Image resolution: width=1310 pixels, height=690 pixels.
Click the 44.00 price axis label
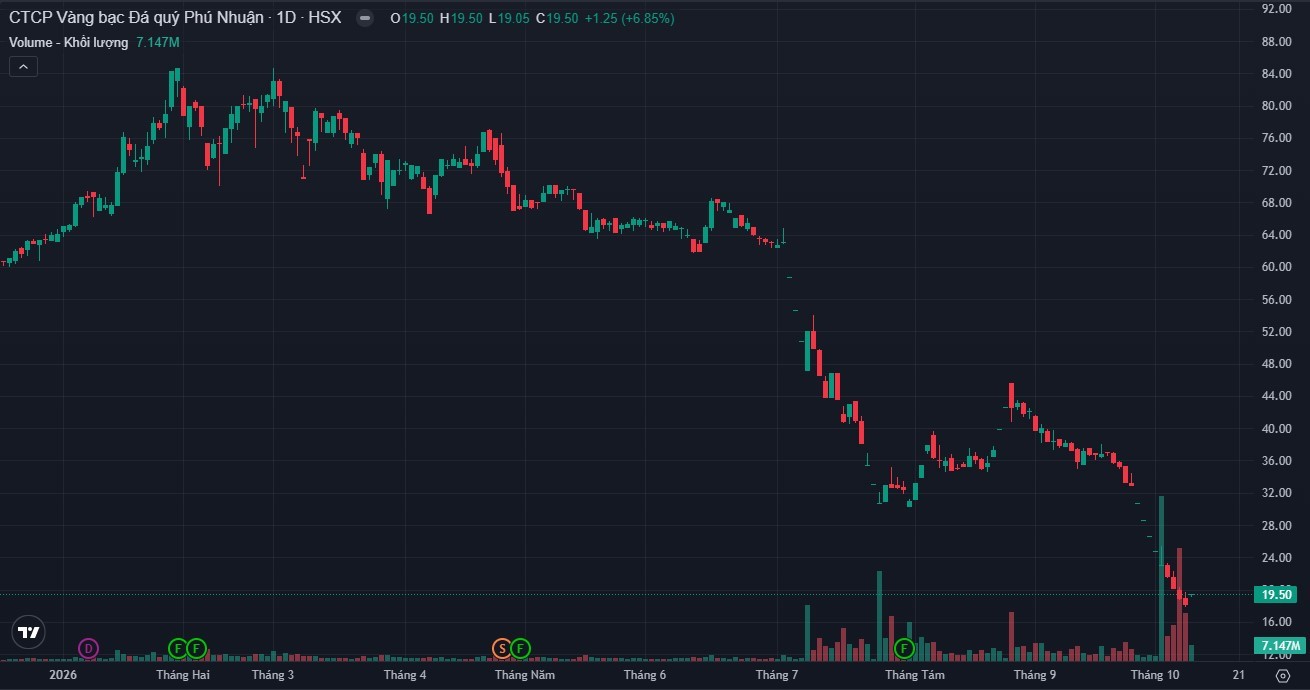coord(1277,396)
